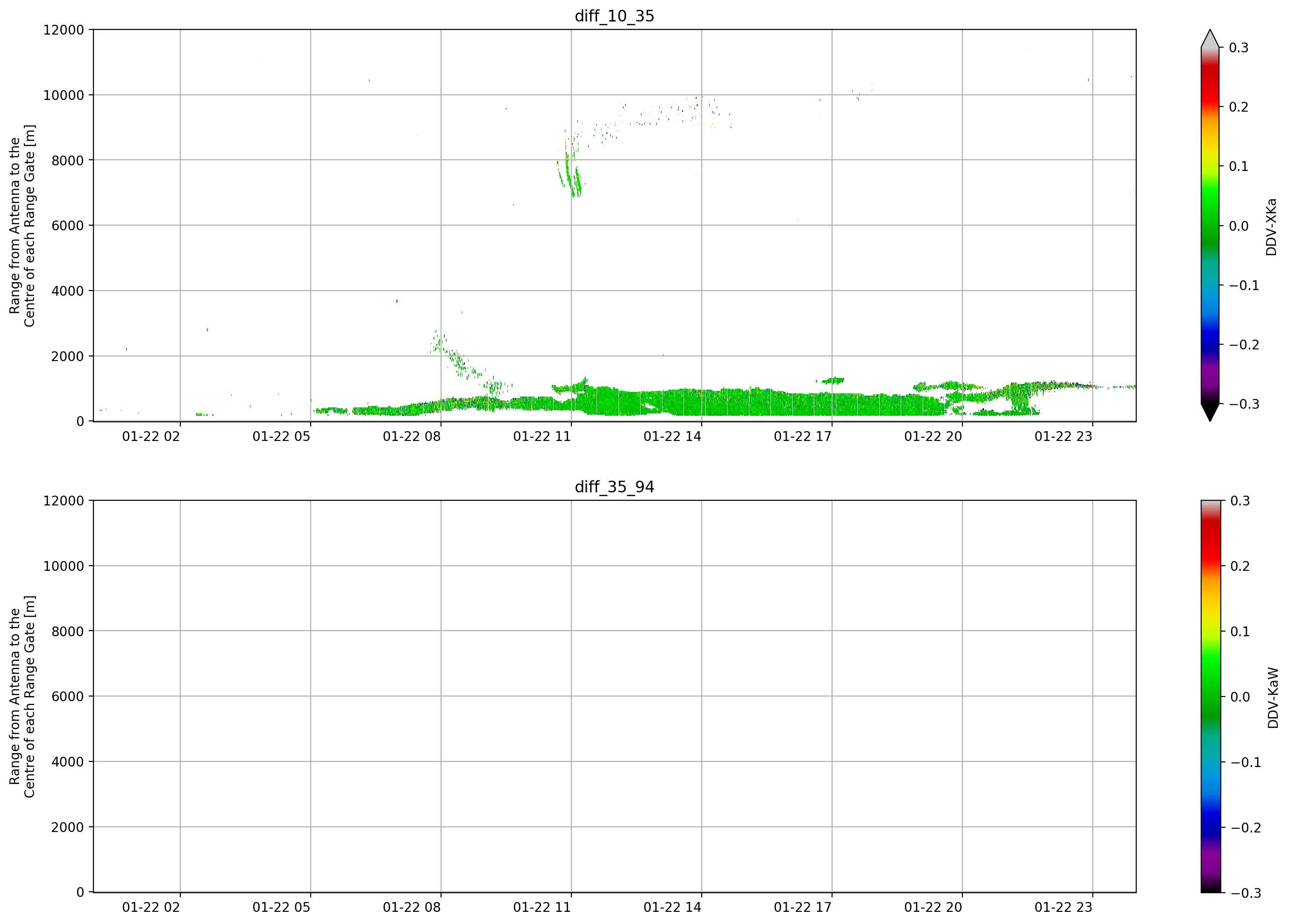Click '01-22 05' time label under diff_35_94
This screenshot has height=924, width=1289.
pyautogui.click(x=281, y=908)
